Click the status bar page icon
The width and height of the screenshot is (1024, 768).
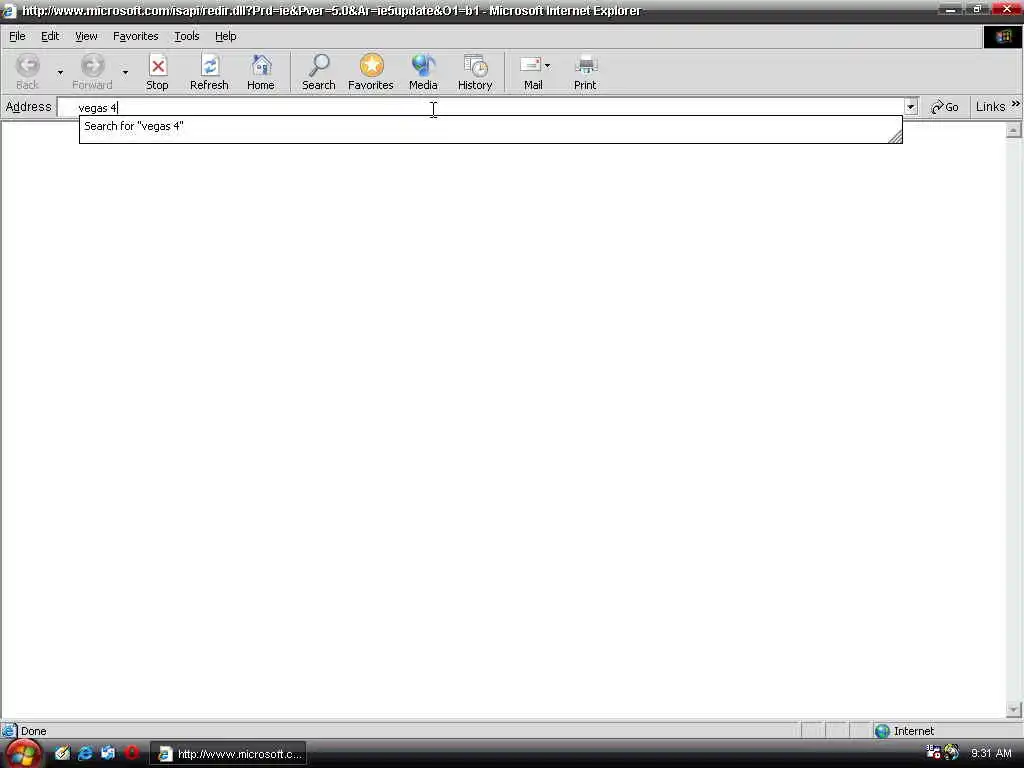click(x=8, y=731)
